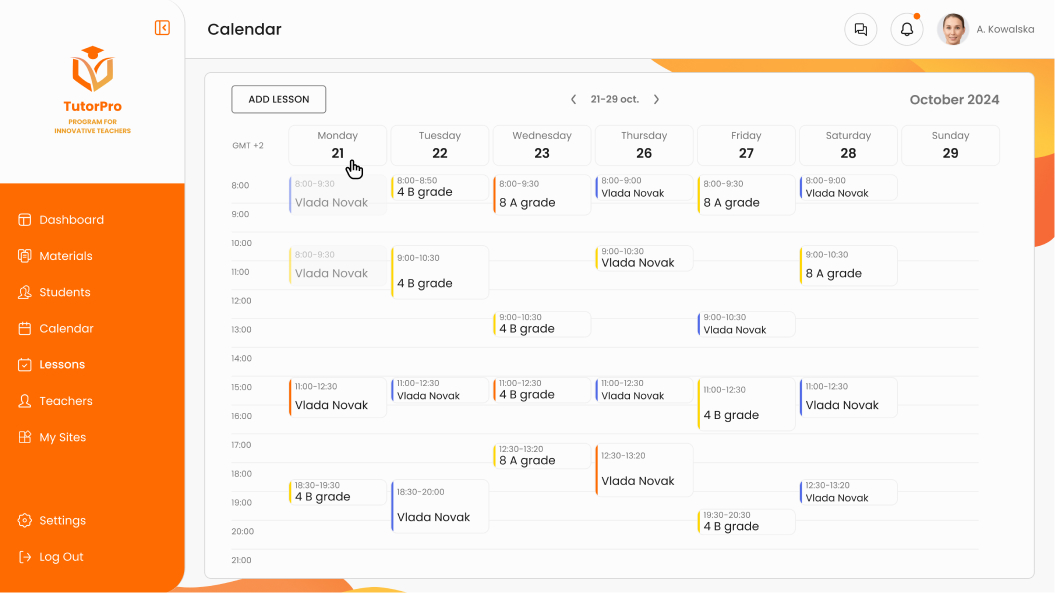Click the Teachers icon in the sidebar

click(25, 401)
